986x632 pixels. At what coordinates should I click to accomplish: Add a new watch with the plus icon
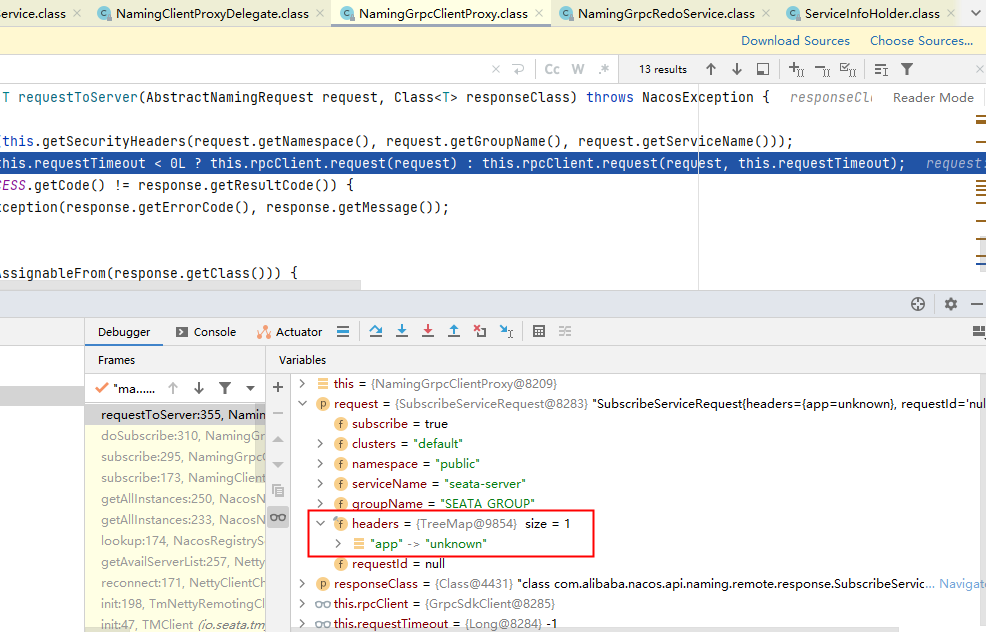tap(278, 387)
